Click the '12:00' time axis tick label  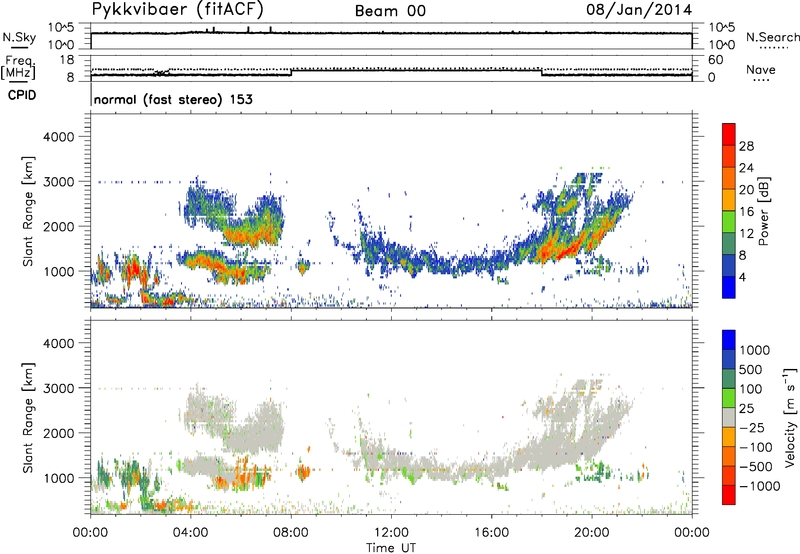(x=391, y=533)
